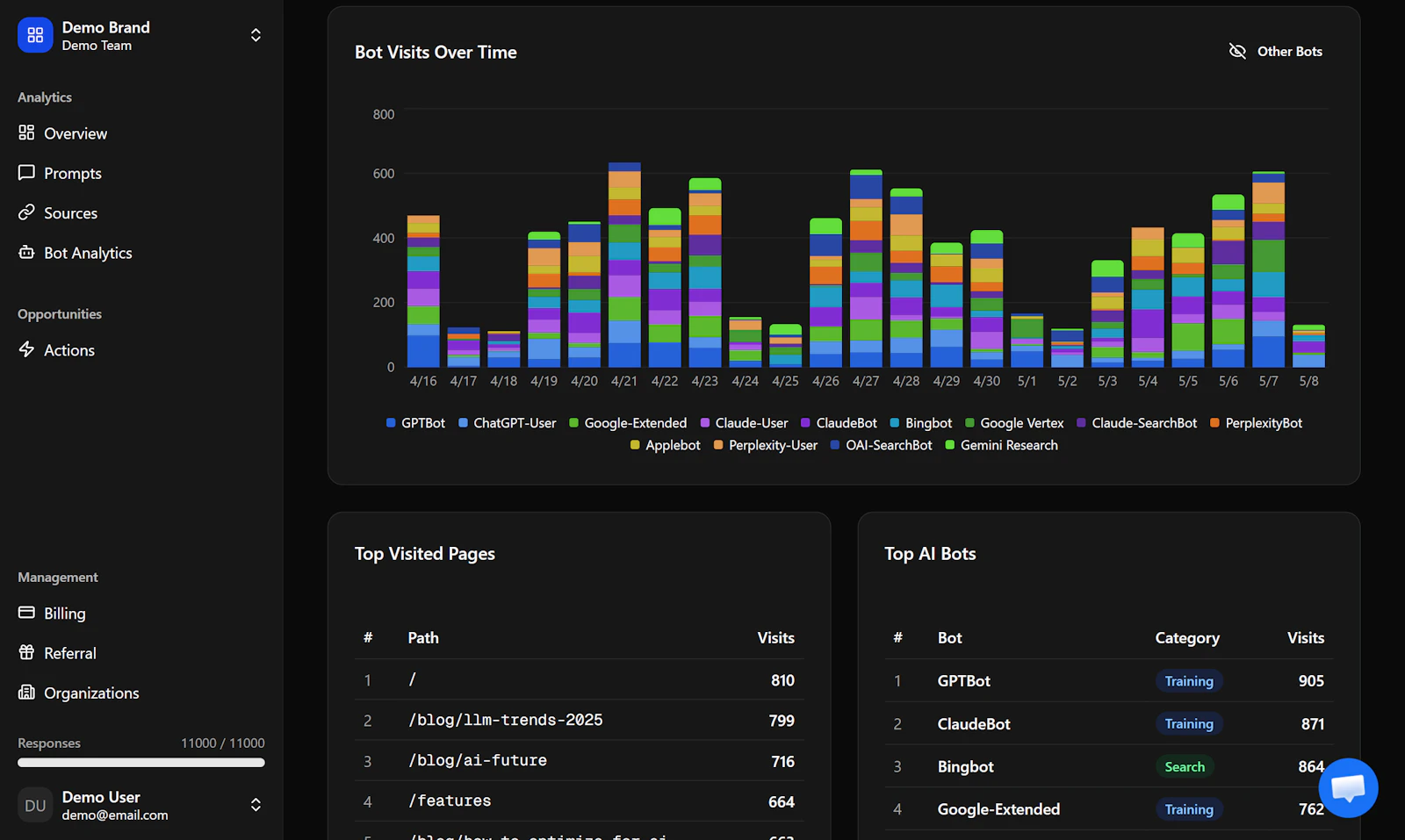Click the Organizations building icon

(26, 693)
